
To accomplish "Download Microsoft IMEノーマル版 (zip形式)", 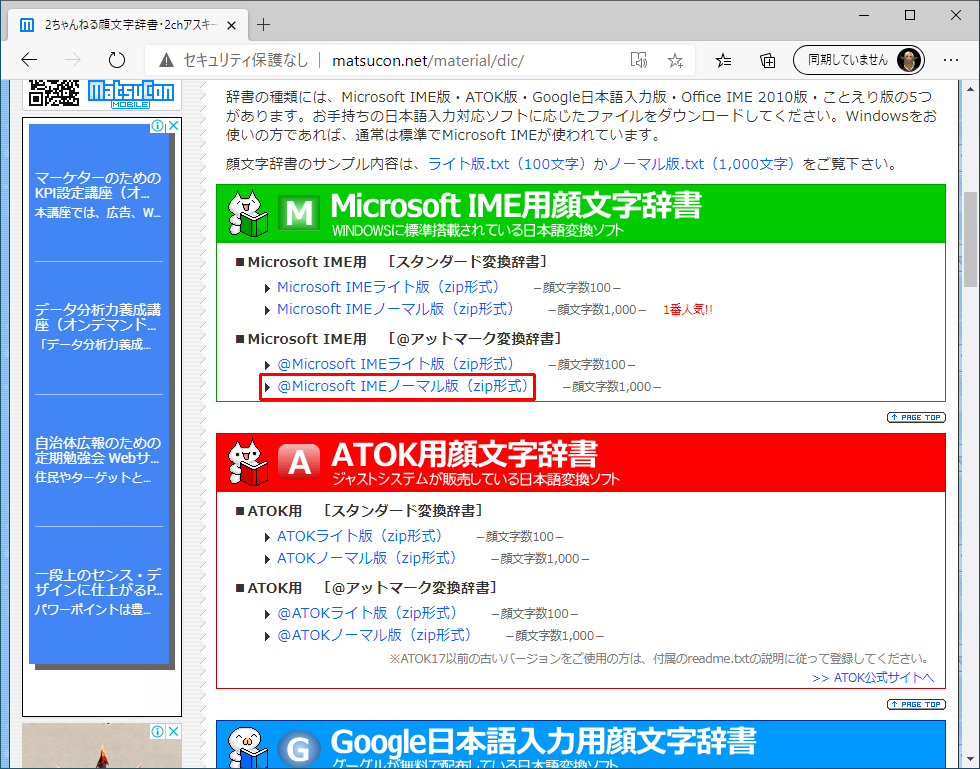I will (396, 309).
